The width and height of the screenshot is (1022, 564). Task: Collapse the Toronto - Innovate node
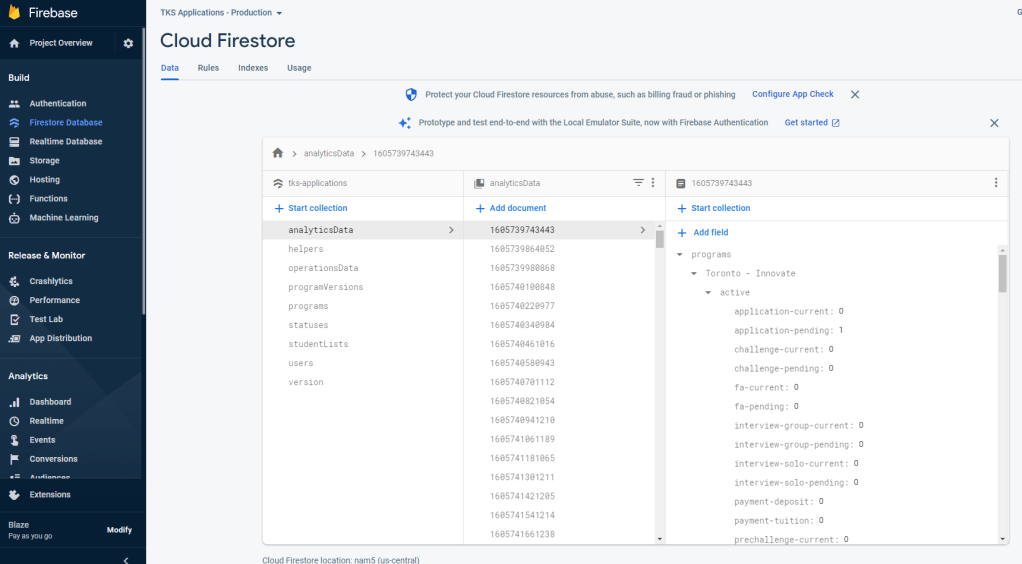pyautogui.click(x=694, y=274)
